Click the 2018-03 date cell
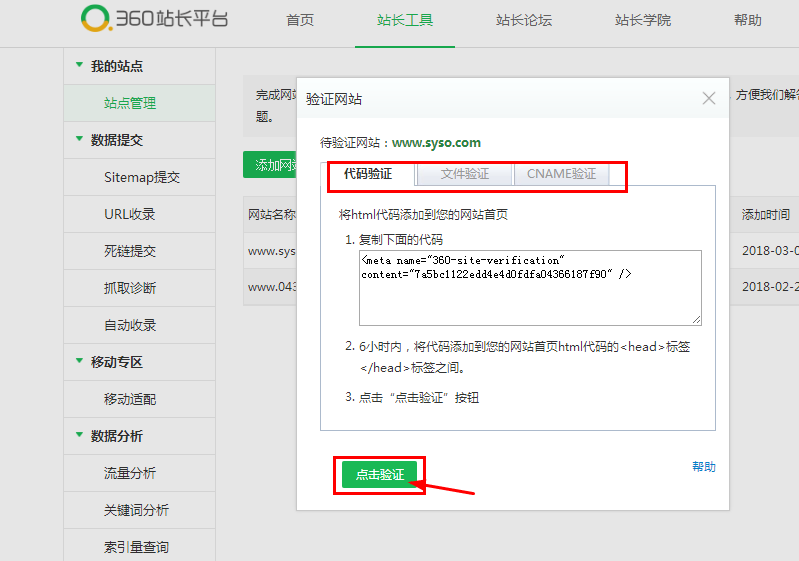 tap(770, 251)
